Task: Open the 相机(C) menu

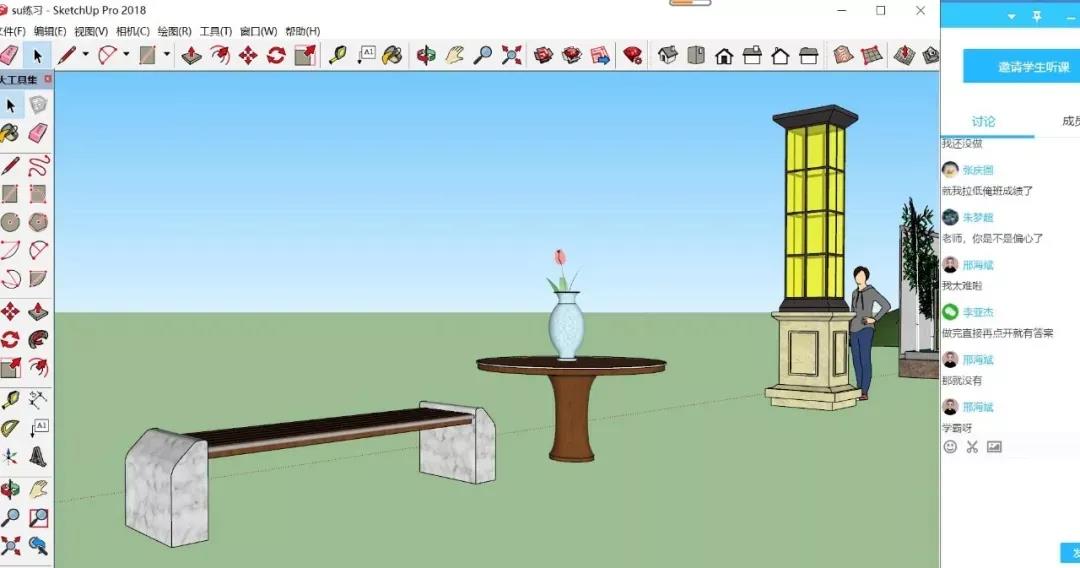Action: tap(132, 31)
